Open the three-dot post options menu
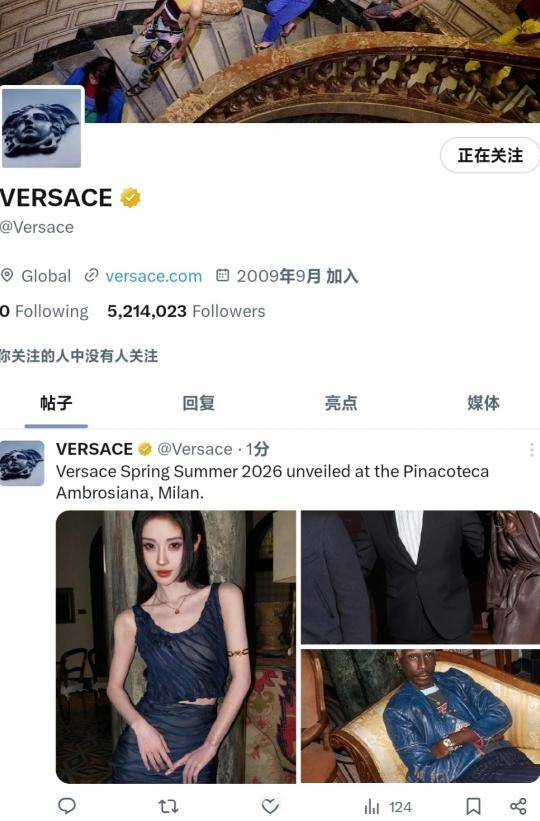 [531, 450]
